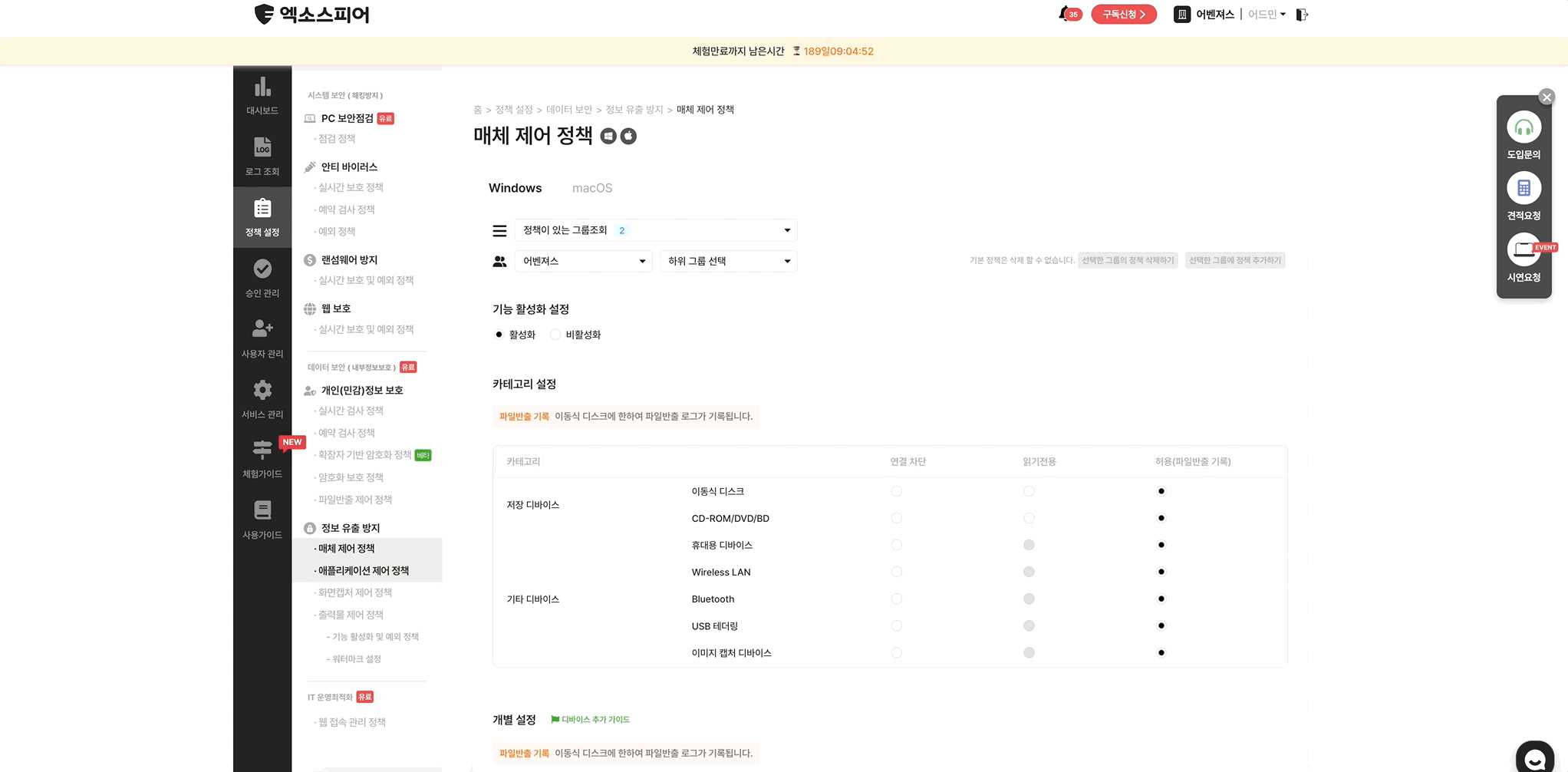Open 도입문의 headset icon on right panel
The height and width of the screenshot is (772, 1568).
[1524, 127]
